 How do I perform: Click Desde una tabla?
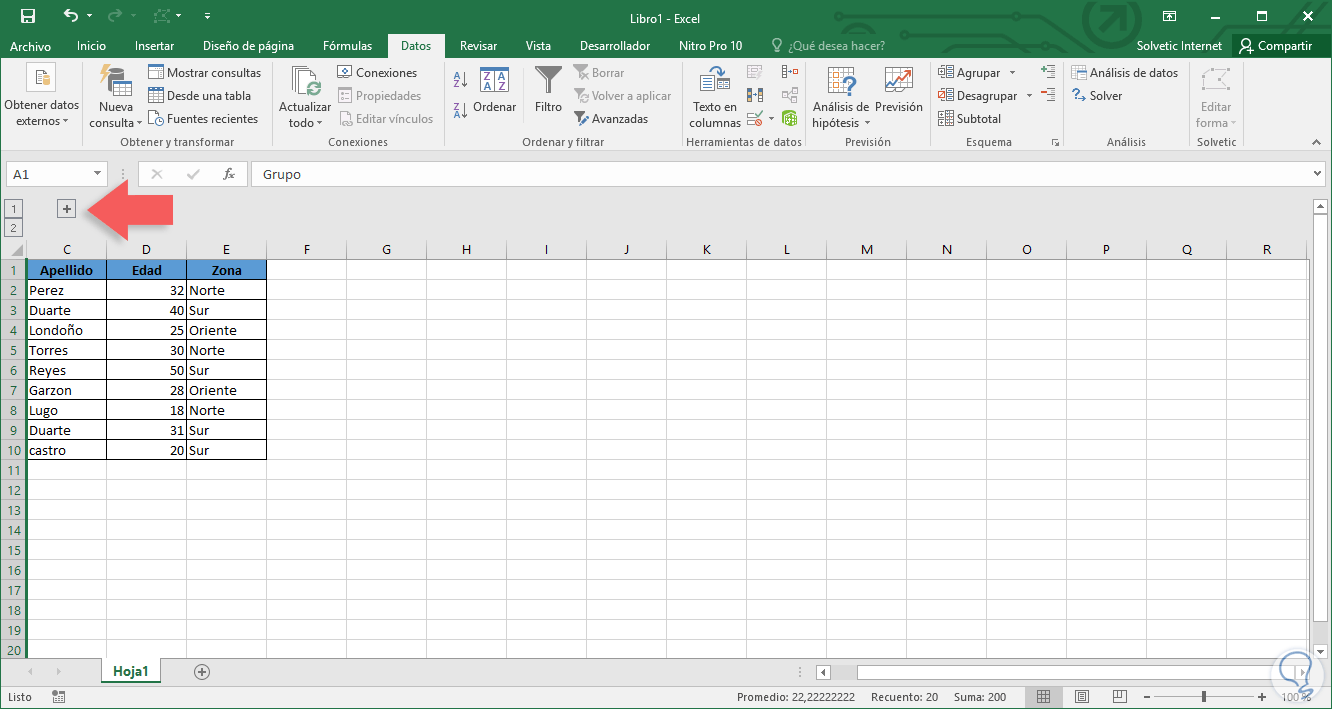(200, 96)
